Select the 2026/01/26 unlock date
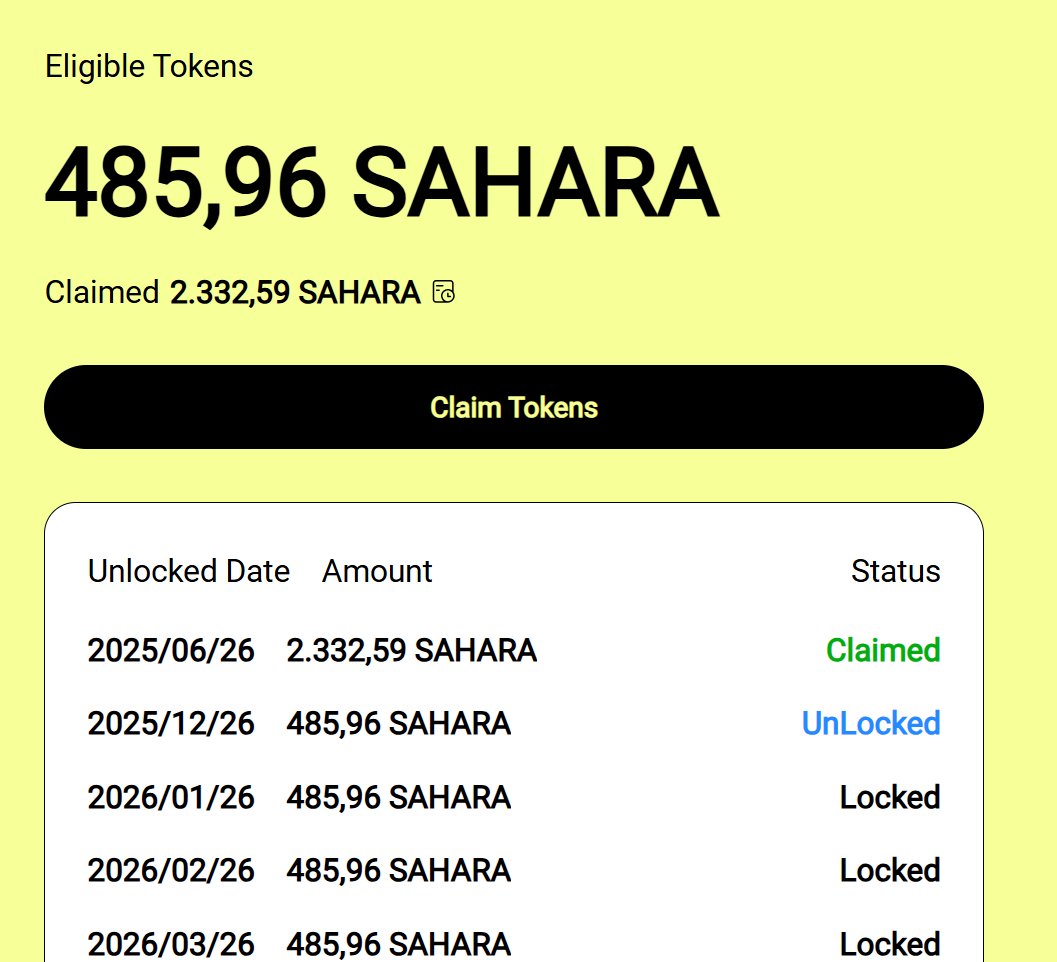This screenshot has height=962, width=1057. (x=171, y=798)
